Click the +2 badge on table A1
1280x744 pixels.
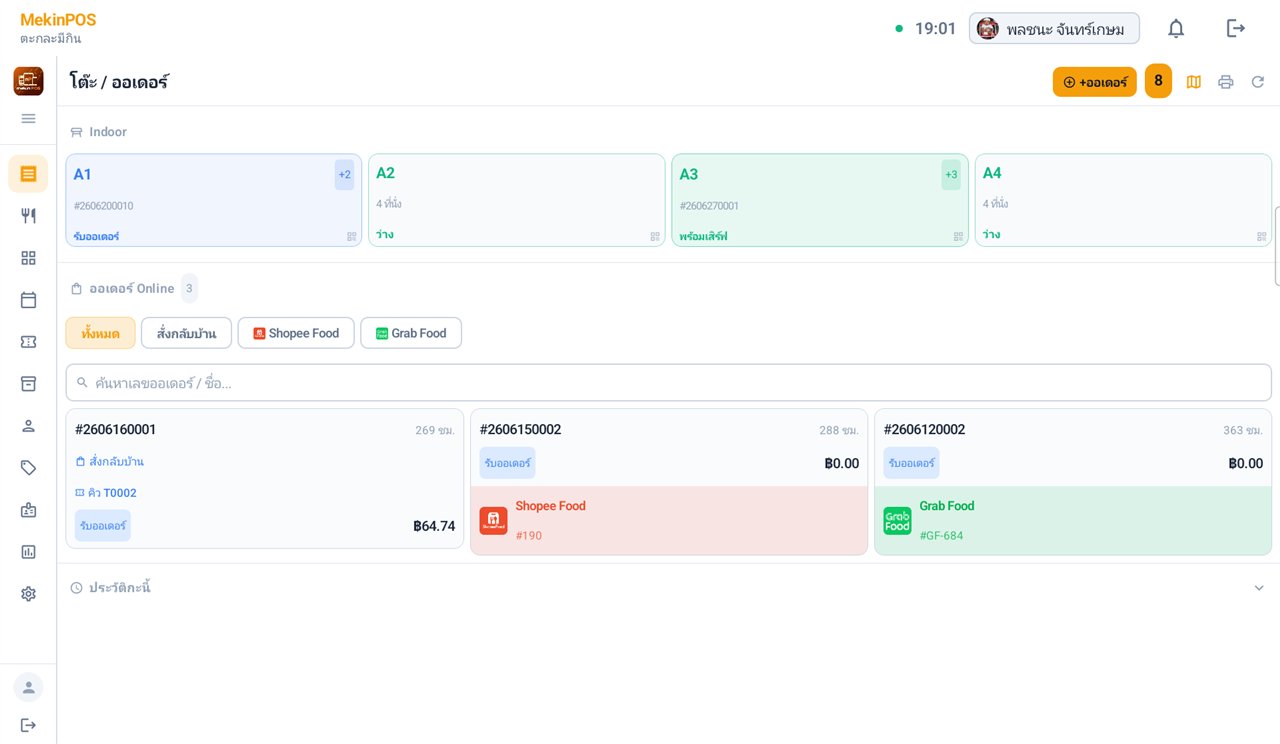[344, 175]
